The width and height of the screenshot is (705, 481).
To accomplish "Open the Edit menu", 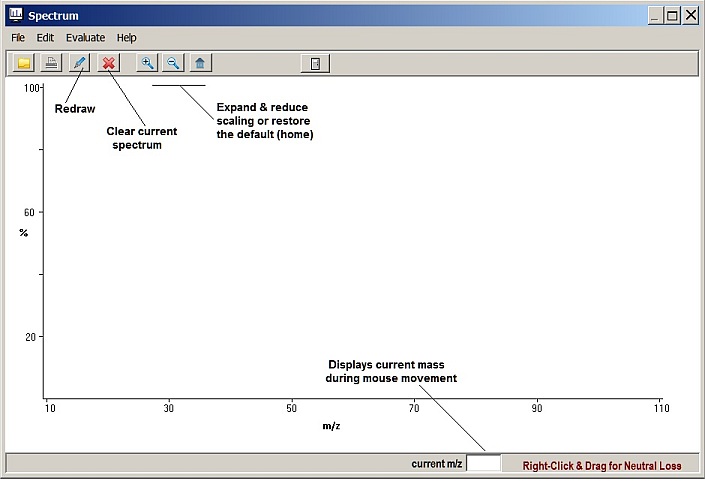I will coord(45,37).
